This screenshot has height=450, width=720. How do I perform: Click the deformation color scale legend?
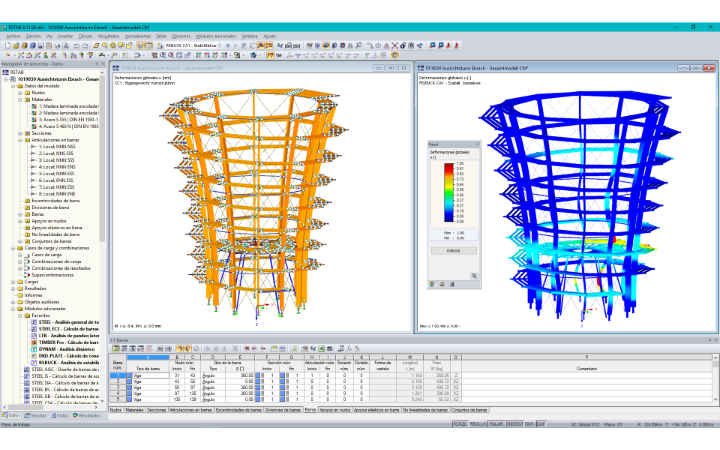449,193
